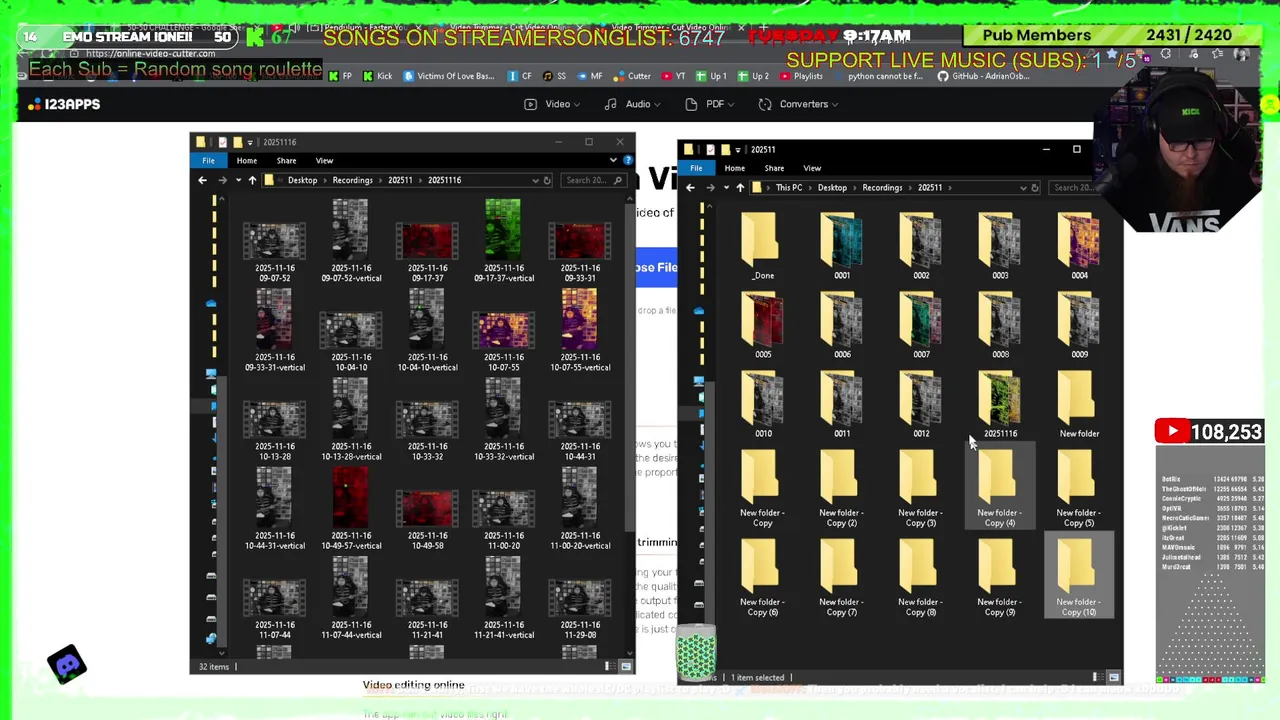Image resolution: width=1280 pixels, height=720 pixels.
Task: Select the 0012 folder icon
Action: tap(920, 399)
